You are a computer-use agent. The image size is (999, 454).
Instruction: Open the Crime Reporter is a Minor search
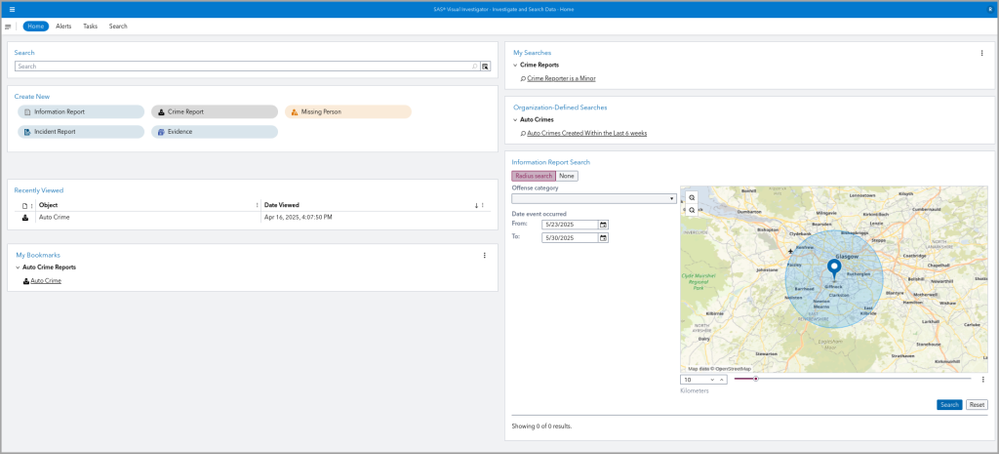[561, 78]
